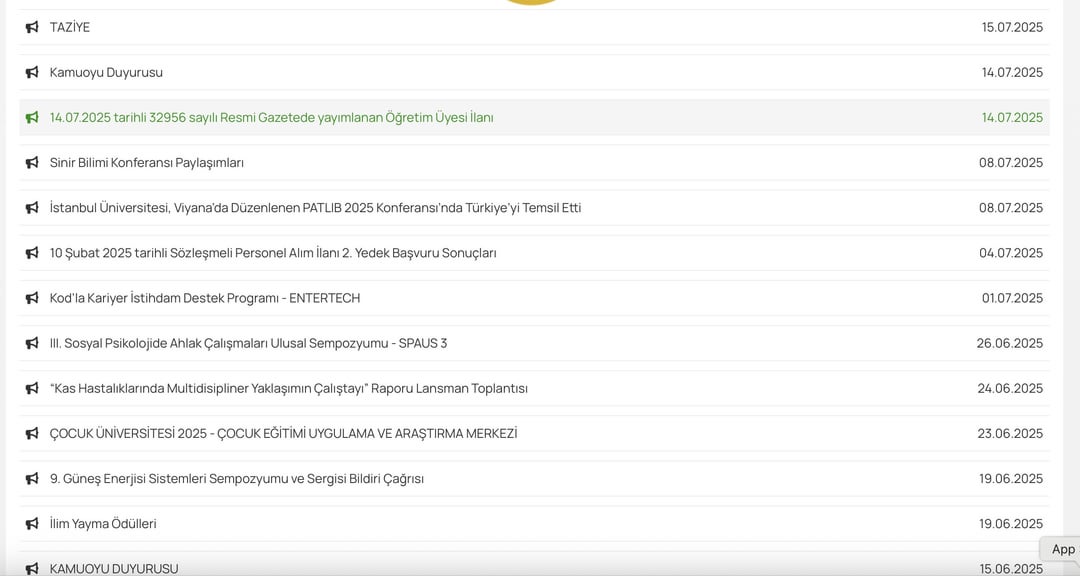This screenshot has height=576, width=1080.
Task: Click megaphone icon beside Güneş Enerjisi Sistemleri
Action: [x=32, y=479]
